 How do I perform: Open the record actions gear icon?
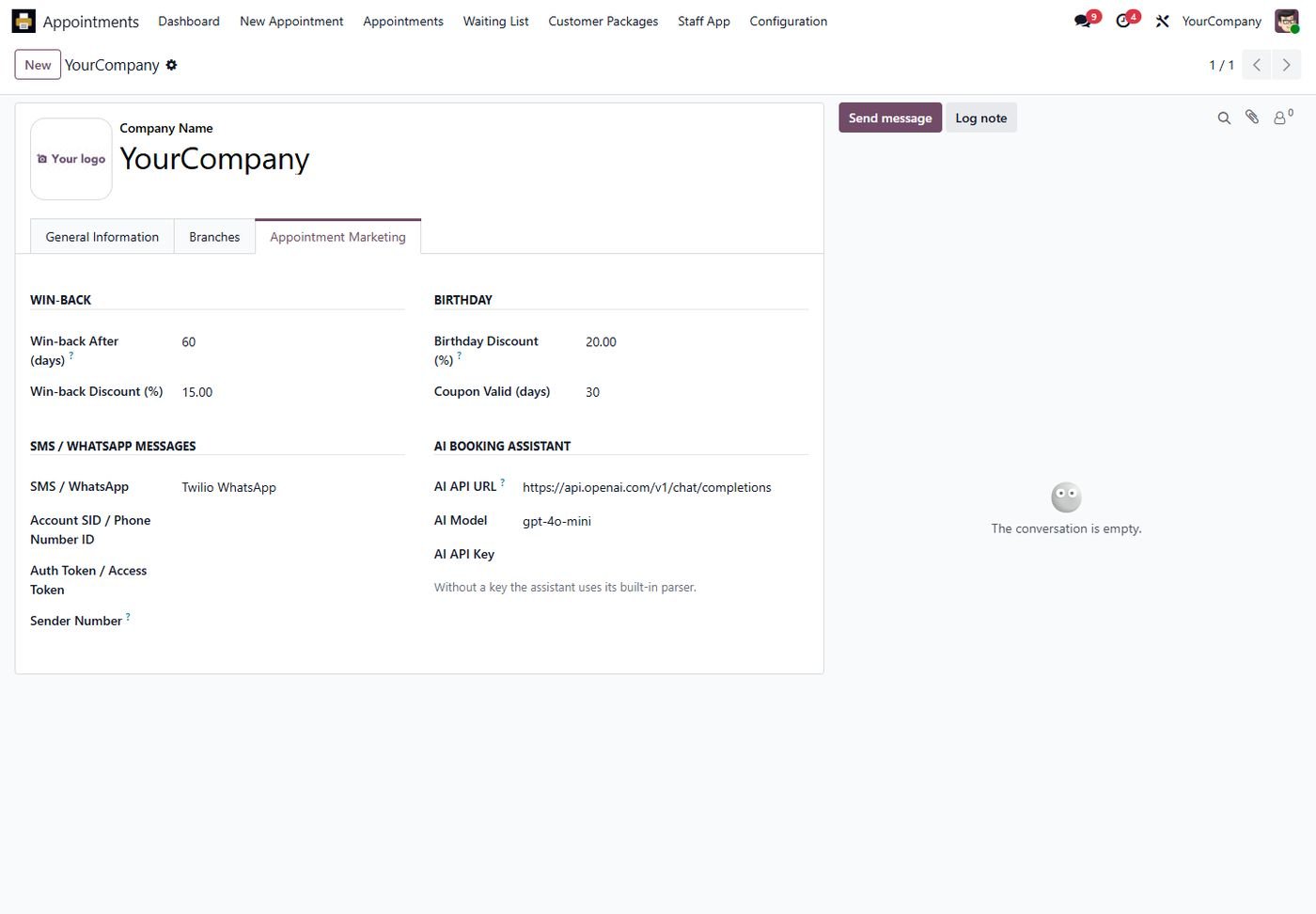171,65
